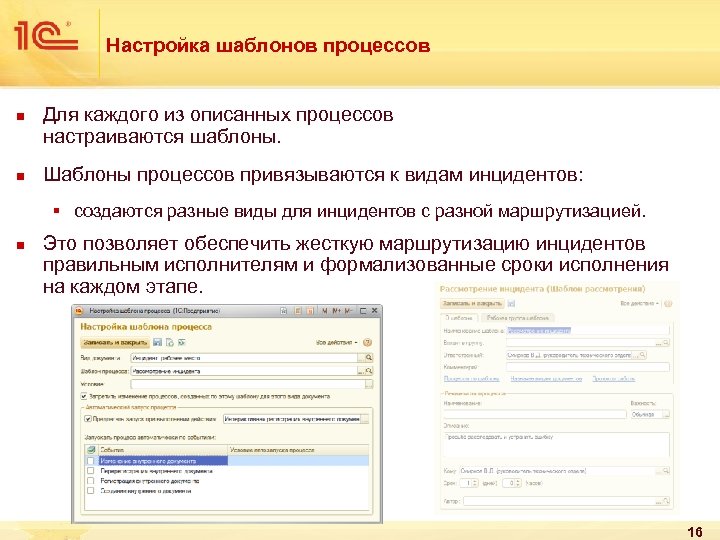Click the 'Наименование' input in the process section

pyautogui.click(x=534, y=414)
